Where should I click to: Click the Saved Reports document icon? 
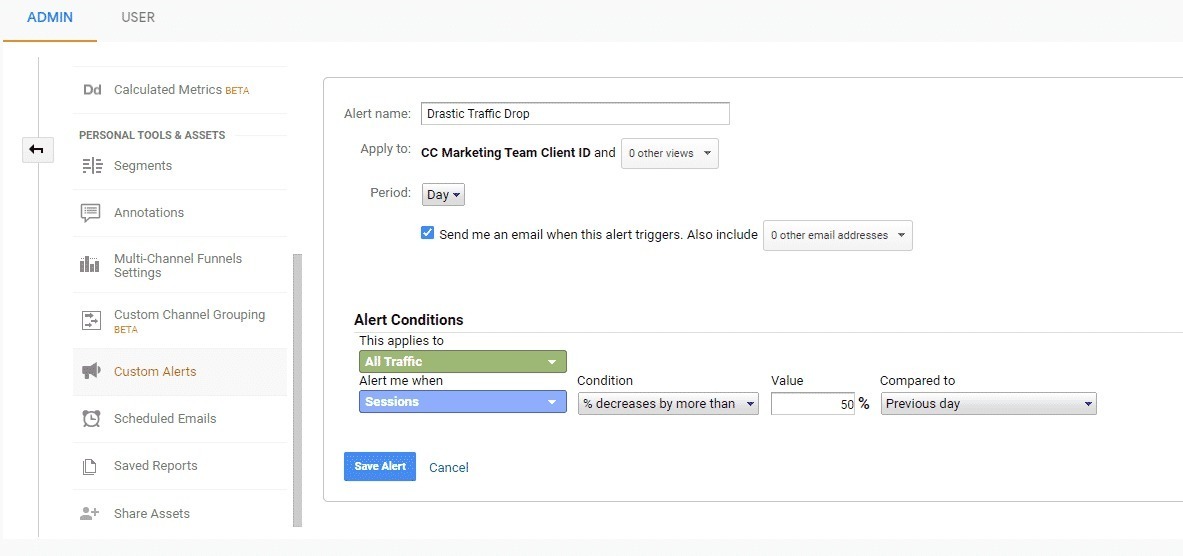[90, 466]
